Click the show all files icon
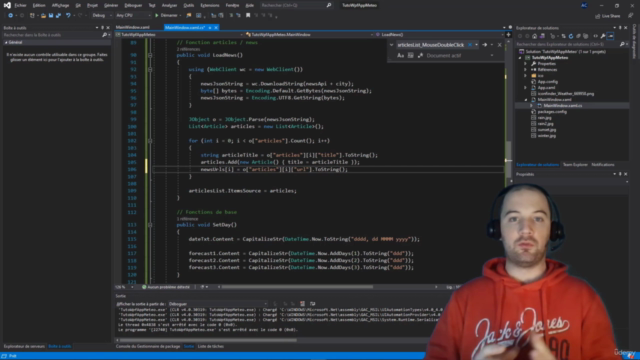 (x=586, y=36)
